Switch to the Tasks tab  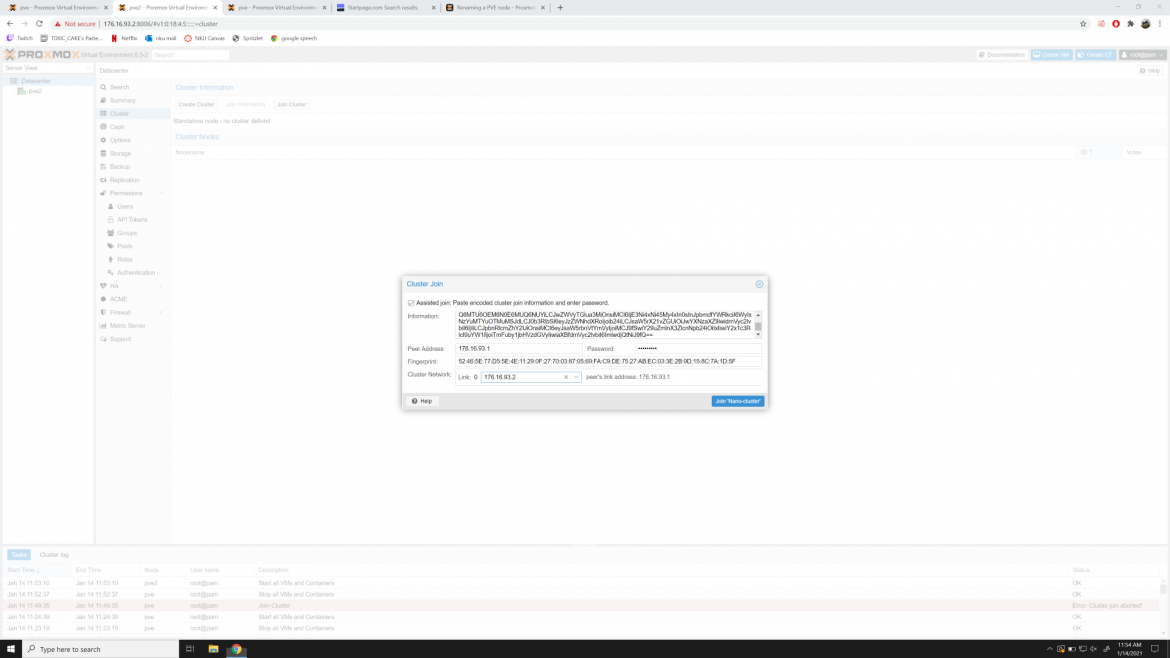click(x=19, y=555)
